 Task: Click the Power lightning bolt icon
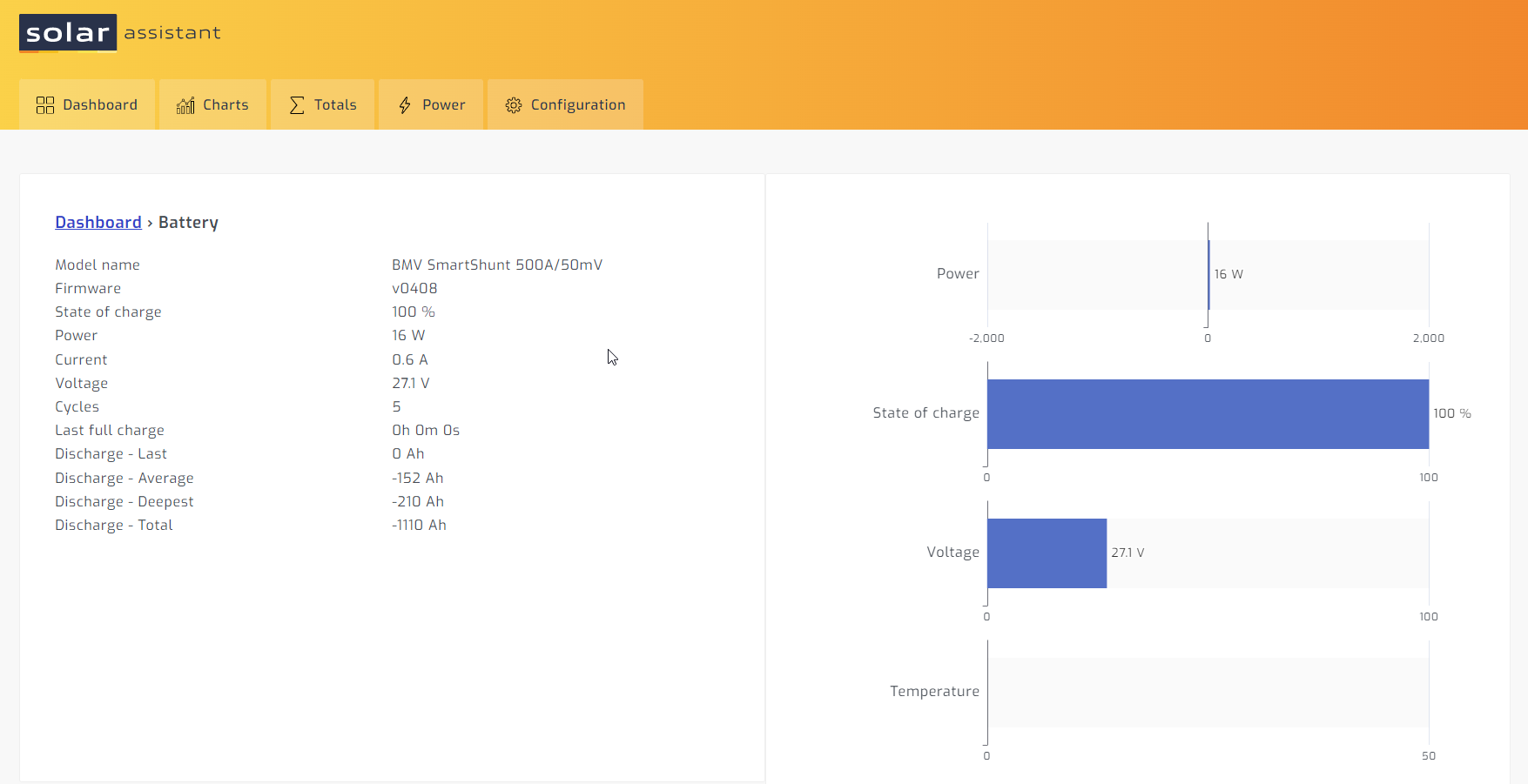coord(405,105)
